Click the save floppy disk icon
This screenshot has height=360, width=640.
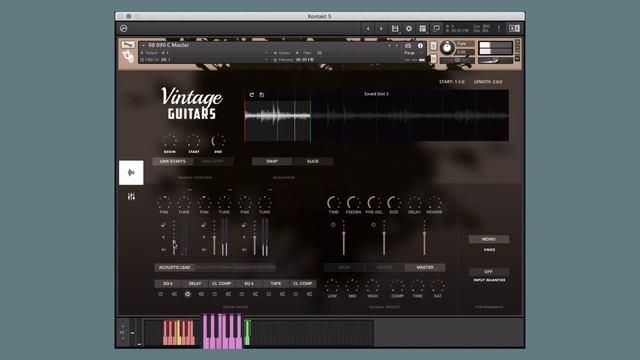395,28
